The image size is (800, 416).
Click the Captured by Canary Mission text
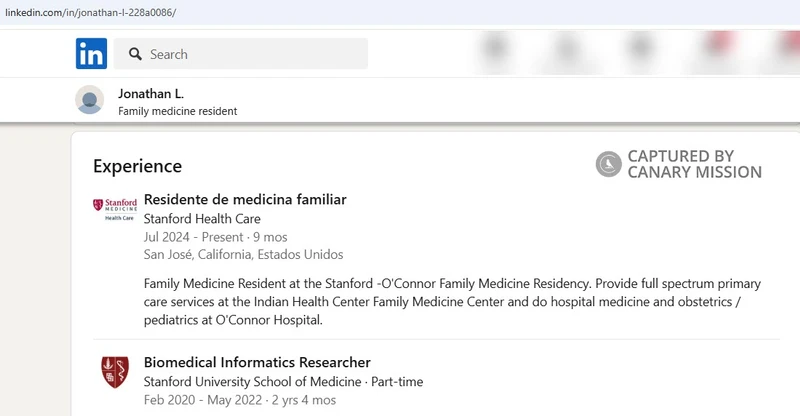point(694,164)
